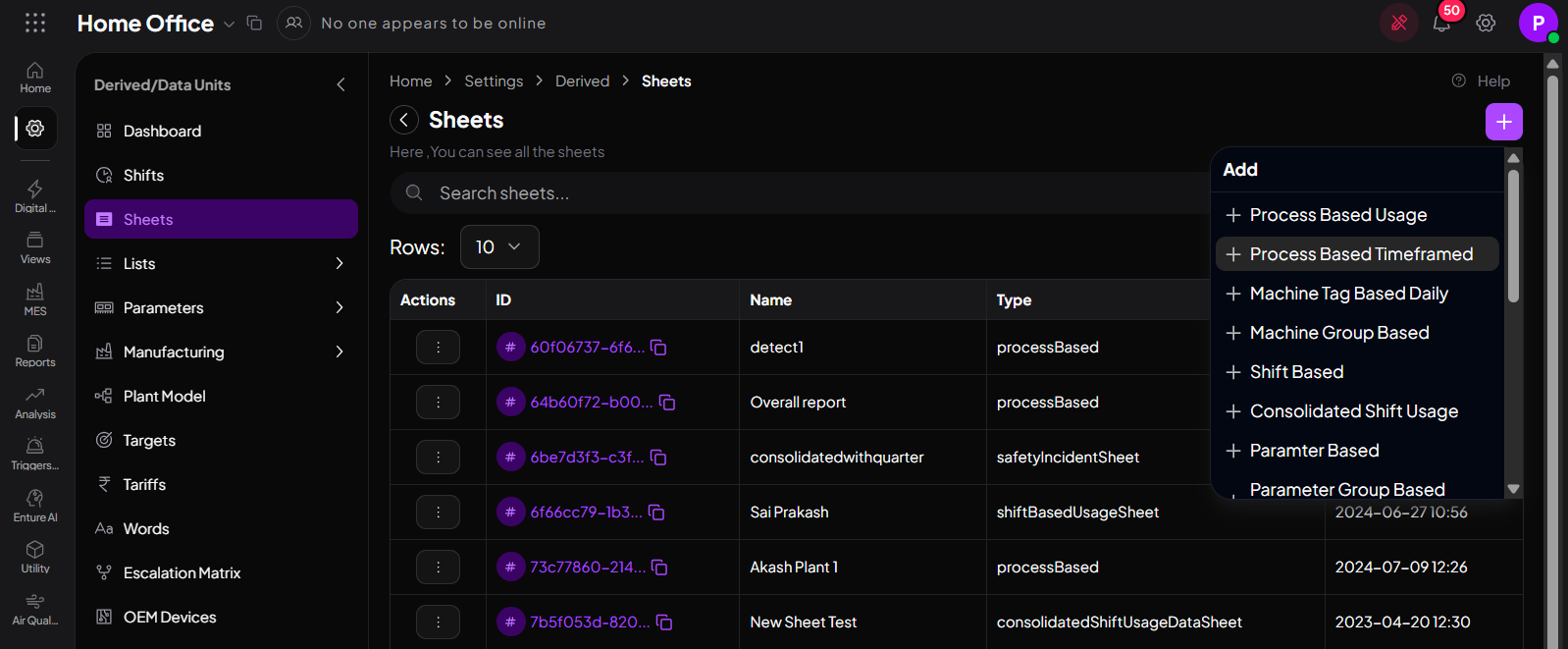Go to Home in left rail

pos(35,78)
